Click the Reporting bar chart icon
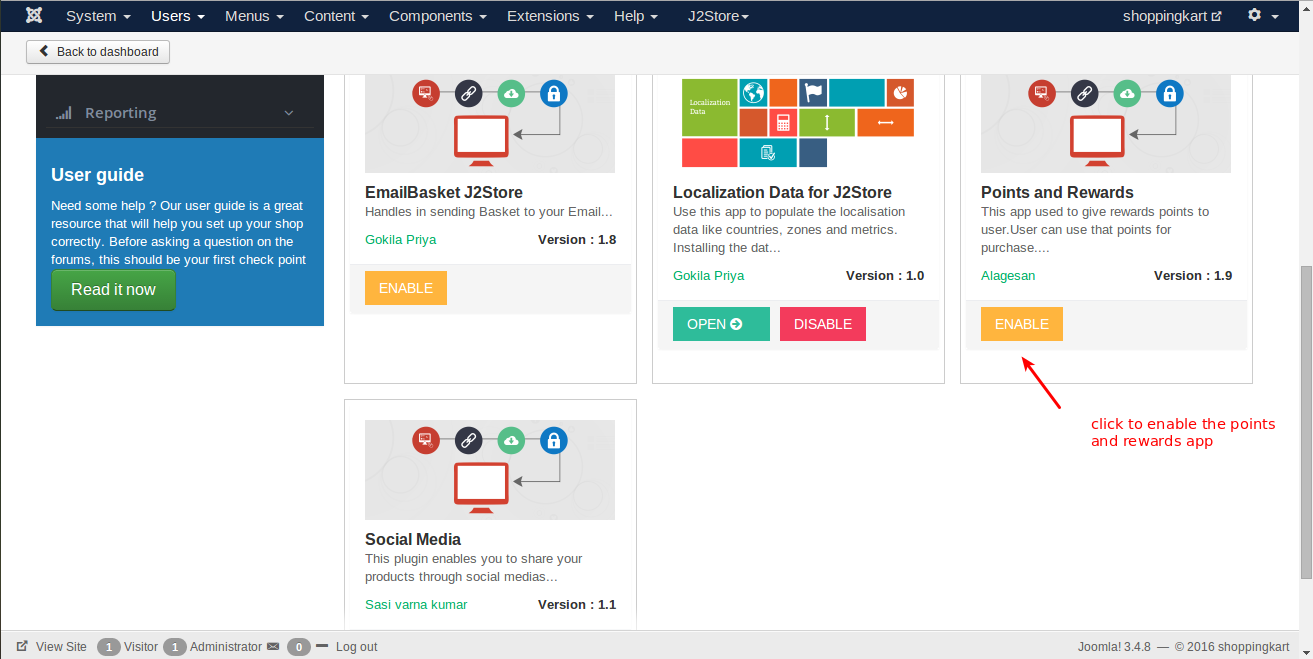Viewport: 1313px width, 659px height. pos(63,113)
